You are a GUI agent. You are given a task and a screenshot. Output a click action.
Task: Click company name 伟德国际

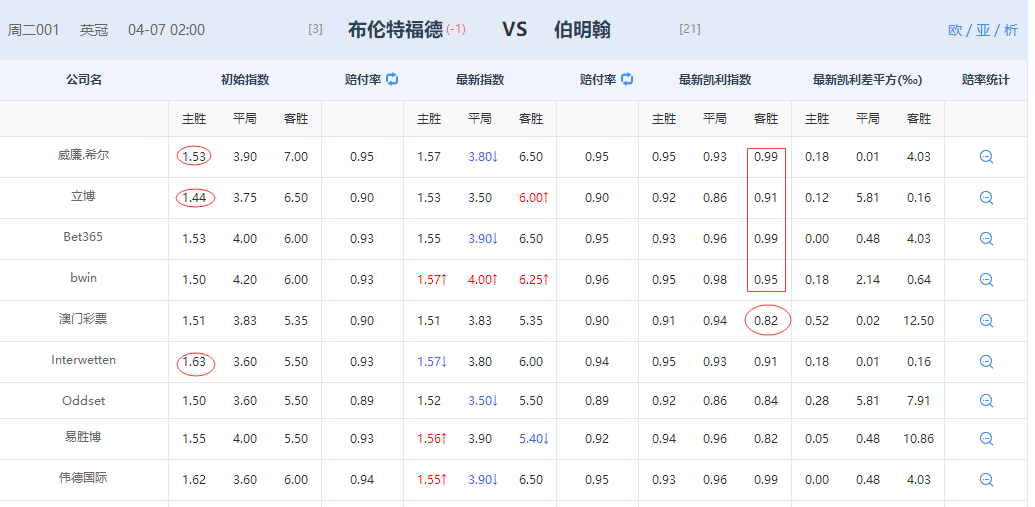tap(83, 477)
